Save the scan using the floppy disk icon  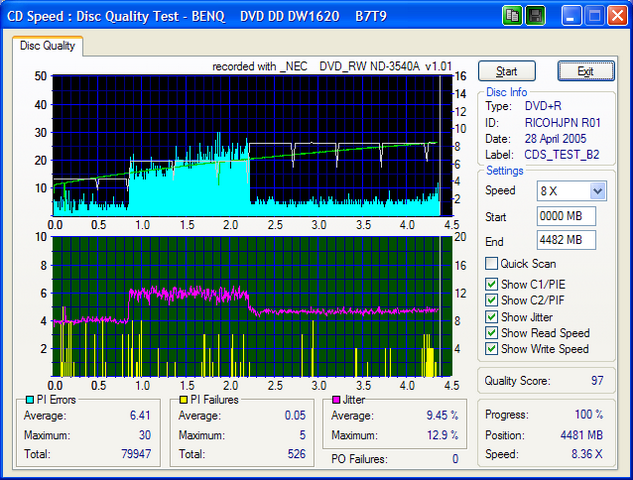tap(536, 16)
